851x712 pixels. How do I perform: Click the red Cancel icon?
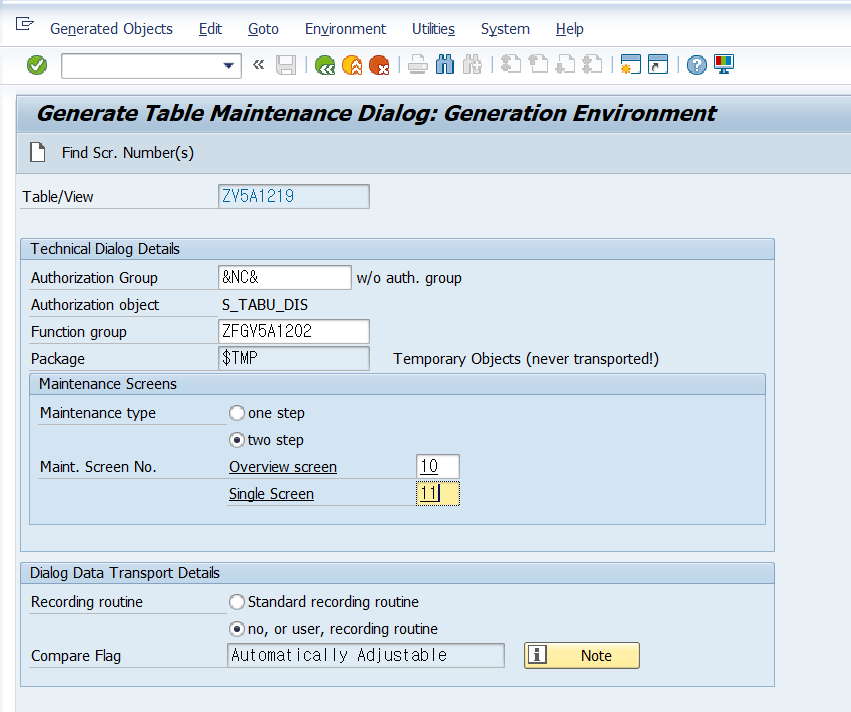tap(379, 65)
